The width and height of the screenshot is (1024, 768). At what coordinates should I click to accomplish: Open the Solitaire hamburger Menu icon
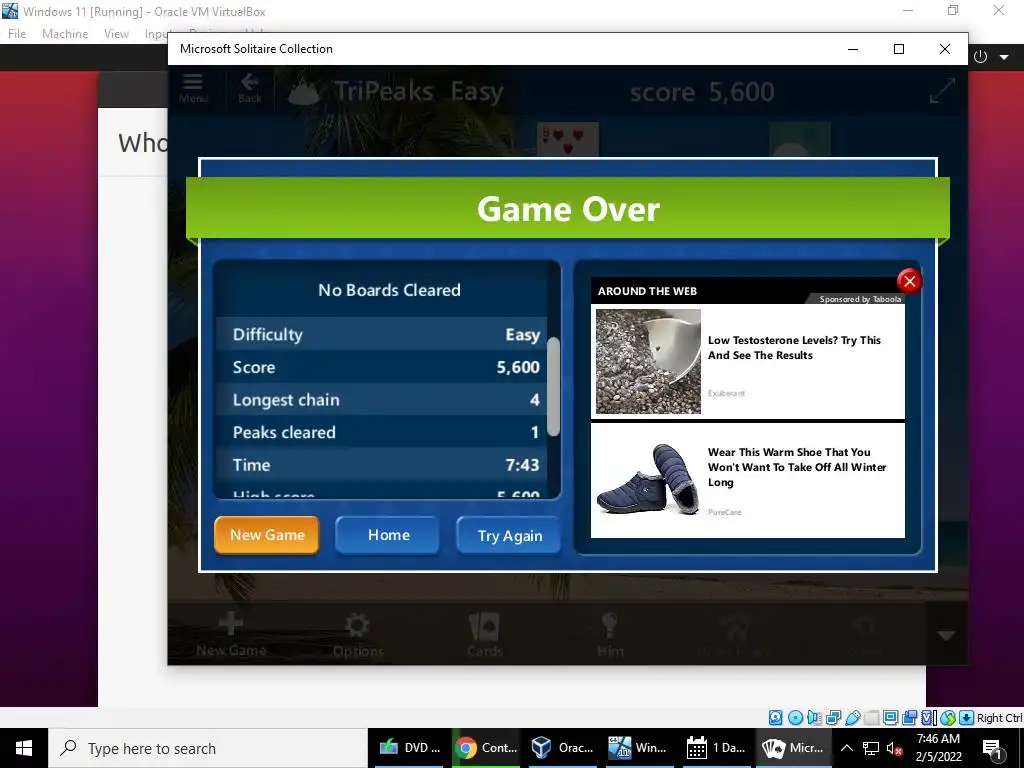tap(193, 88)
